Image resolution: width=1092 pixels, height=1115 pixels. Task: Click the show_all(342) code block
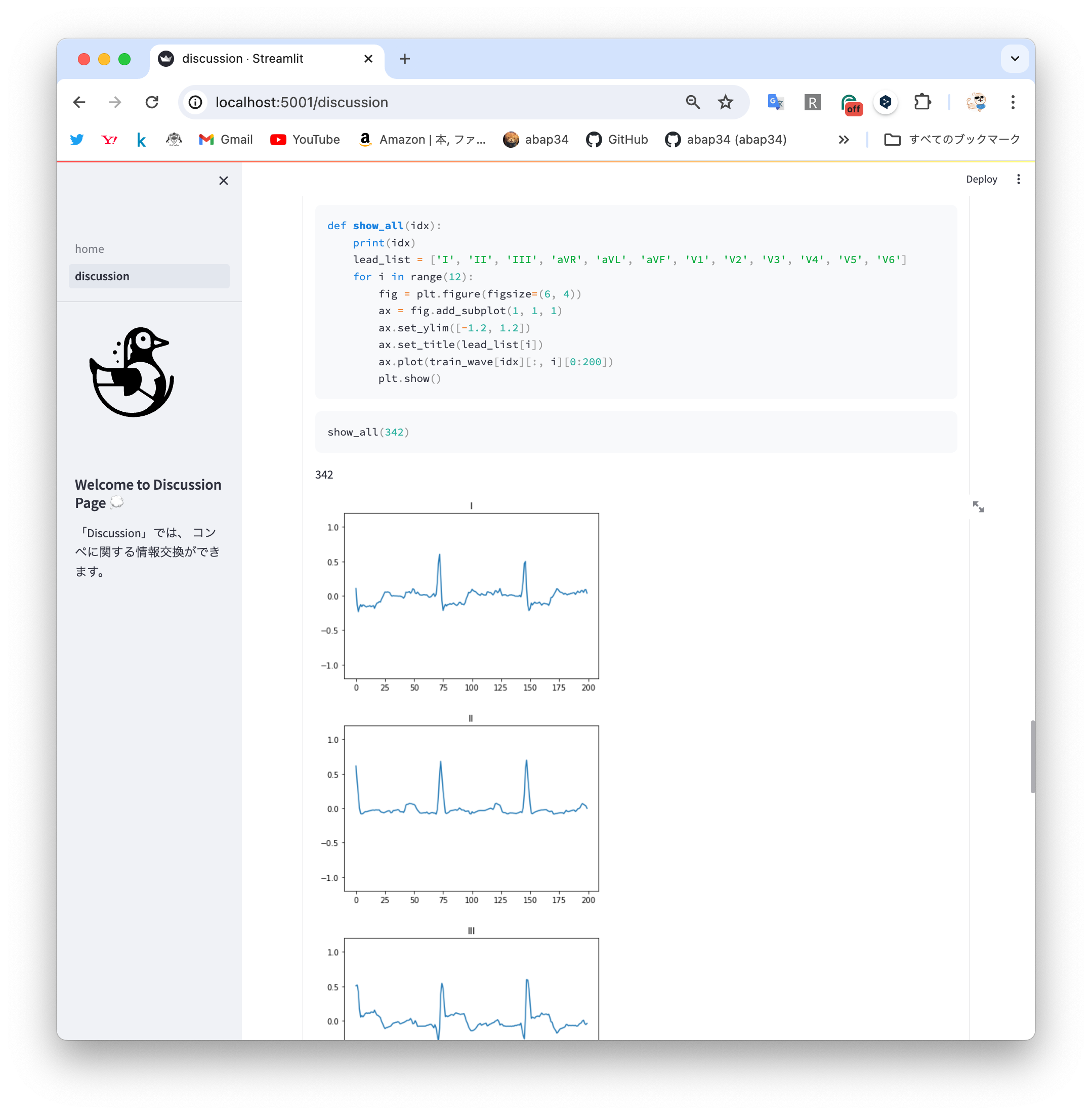point(636,432)
